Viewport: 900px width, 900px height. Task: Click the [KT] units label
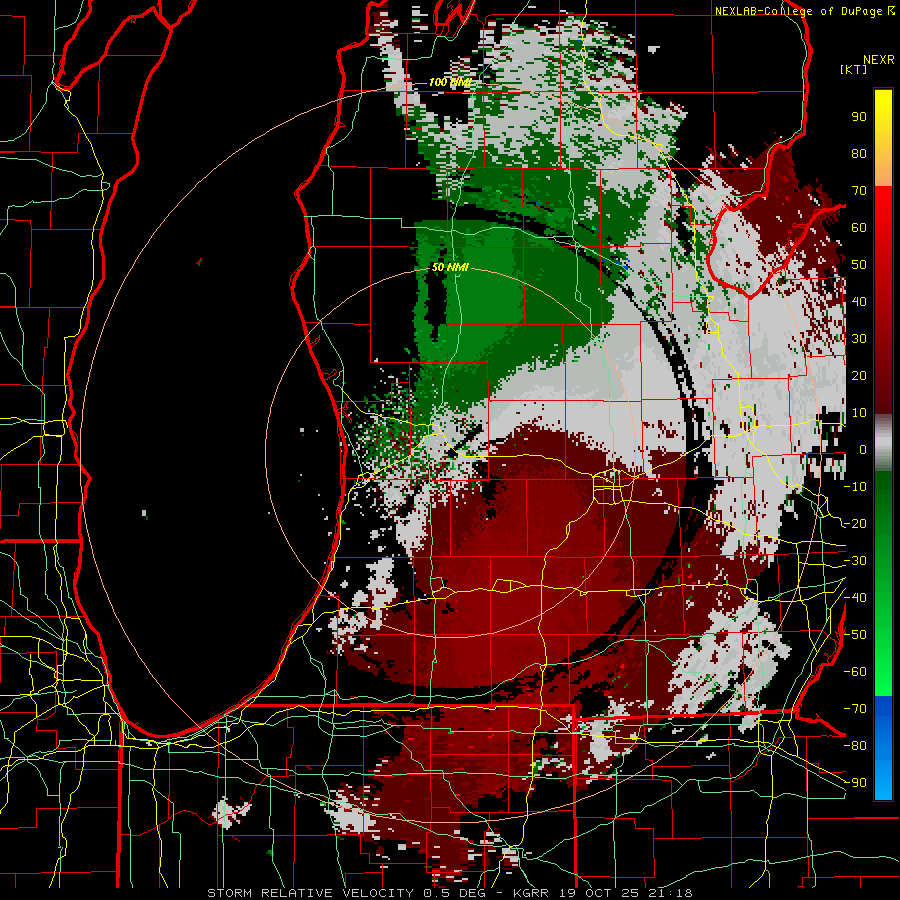pyautogui.click(x=853, y=69)
